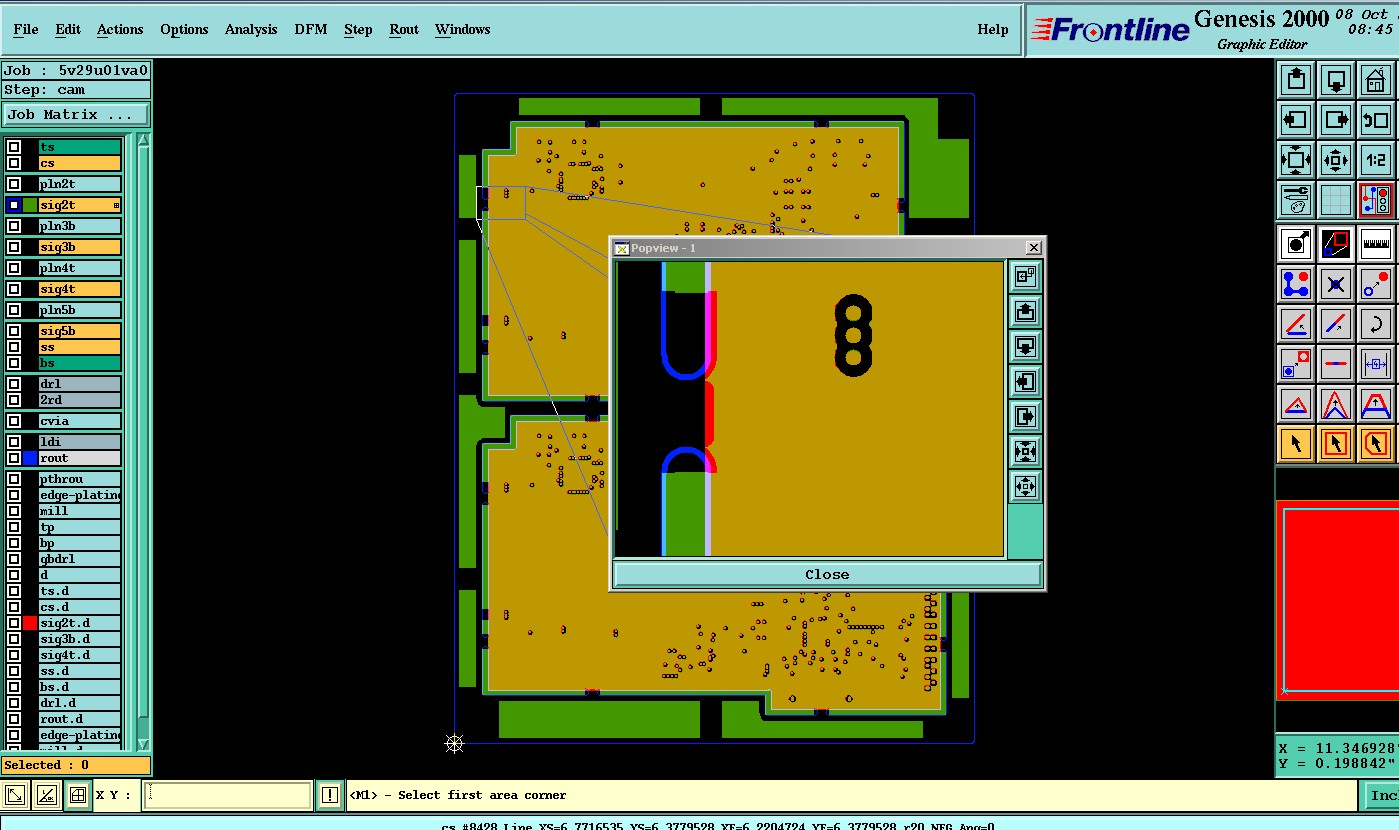
Task: Click the zoom out shrink icon
Action: pos(1336,159)
